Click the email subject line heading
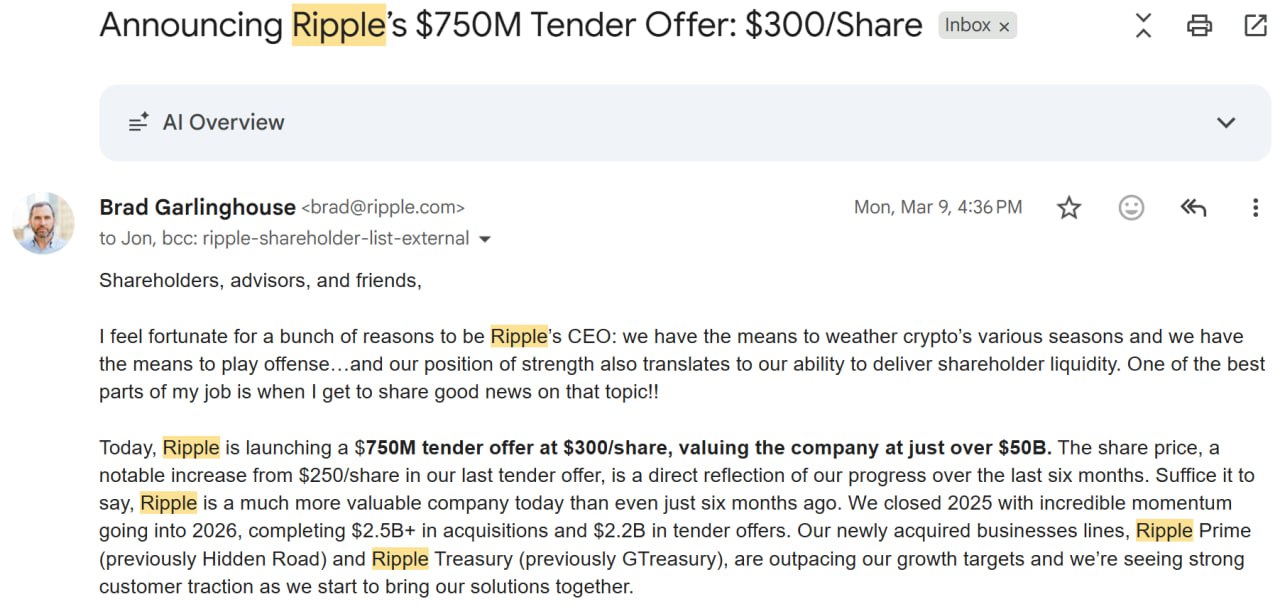Screen dimensions: 1280x611 click(510, 26)
